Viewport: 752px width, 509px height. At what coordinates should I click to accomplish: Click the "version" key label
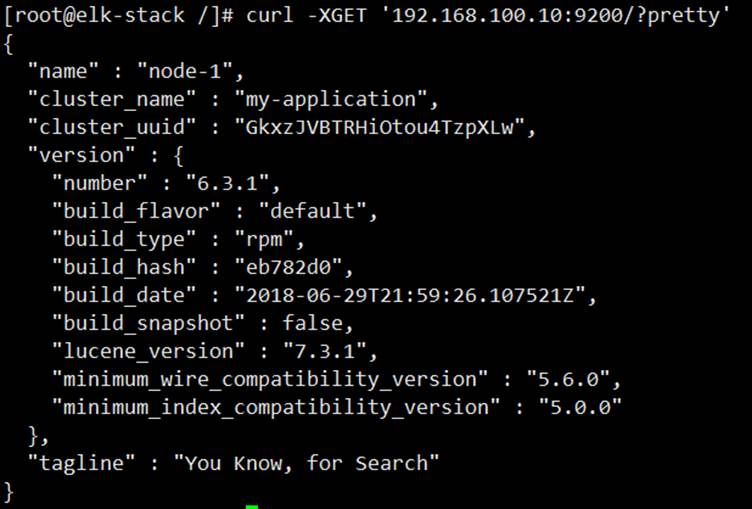82,155
